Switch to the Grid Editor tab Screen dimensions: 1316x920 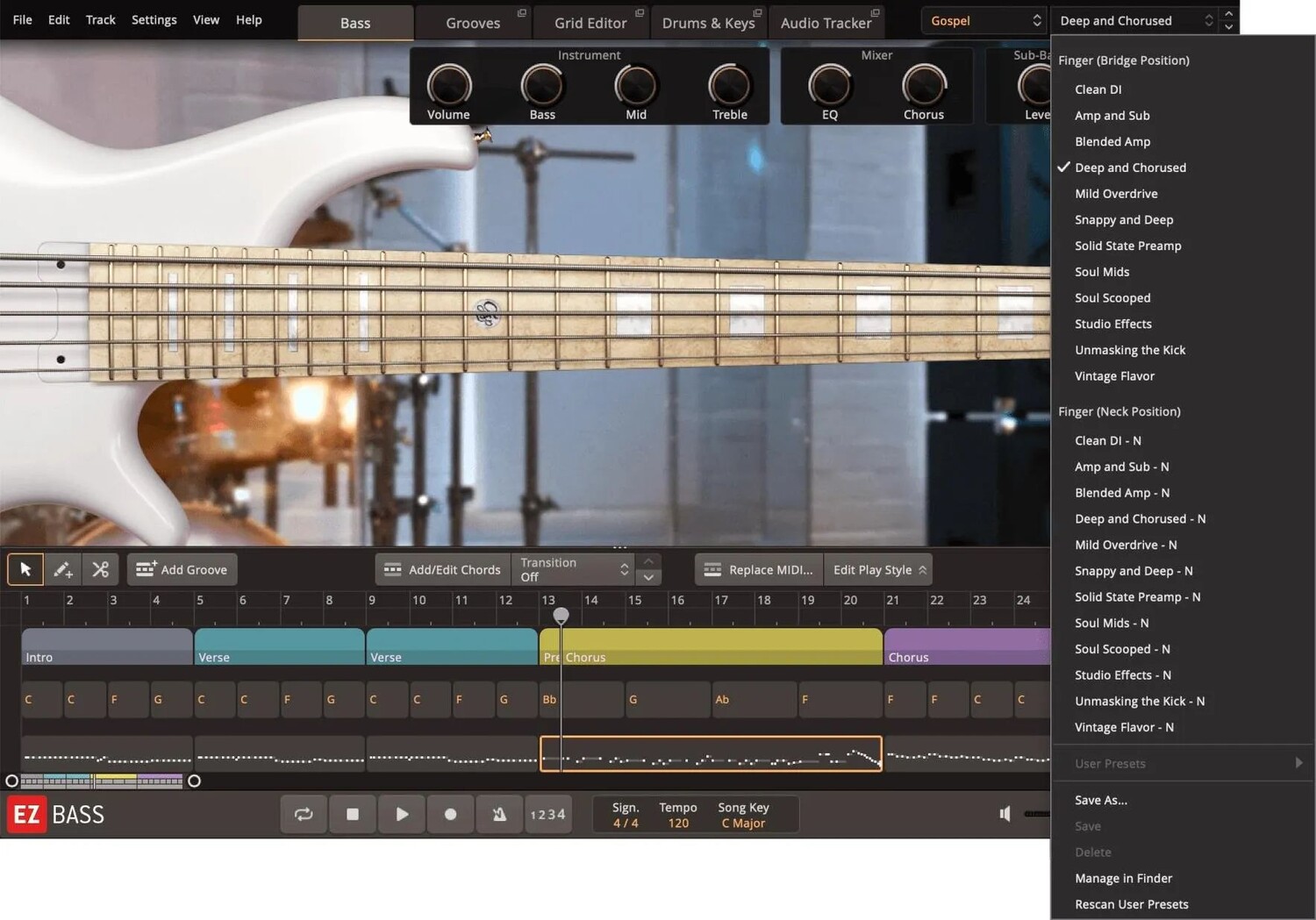pyautogui.click(x=590, y=23)
